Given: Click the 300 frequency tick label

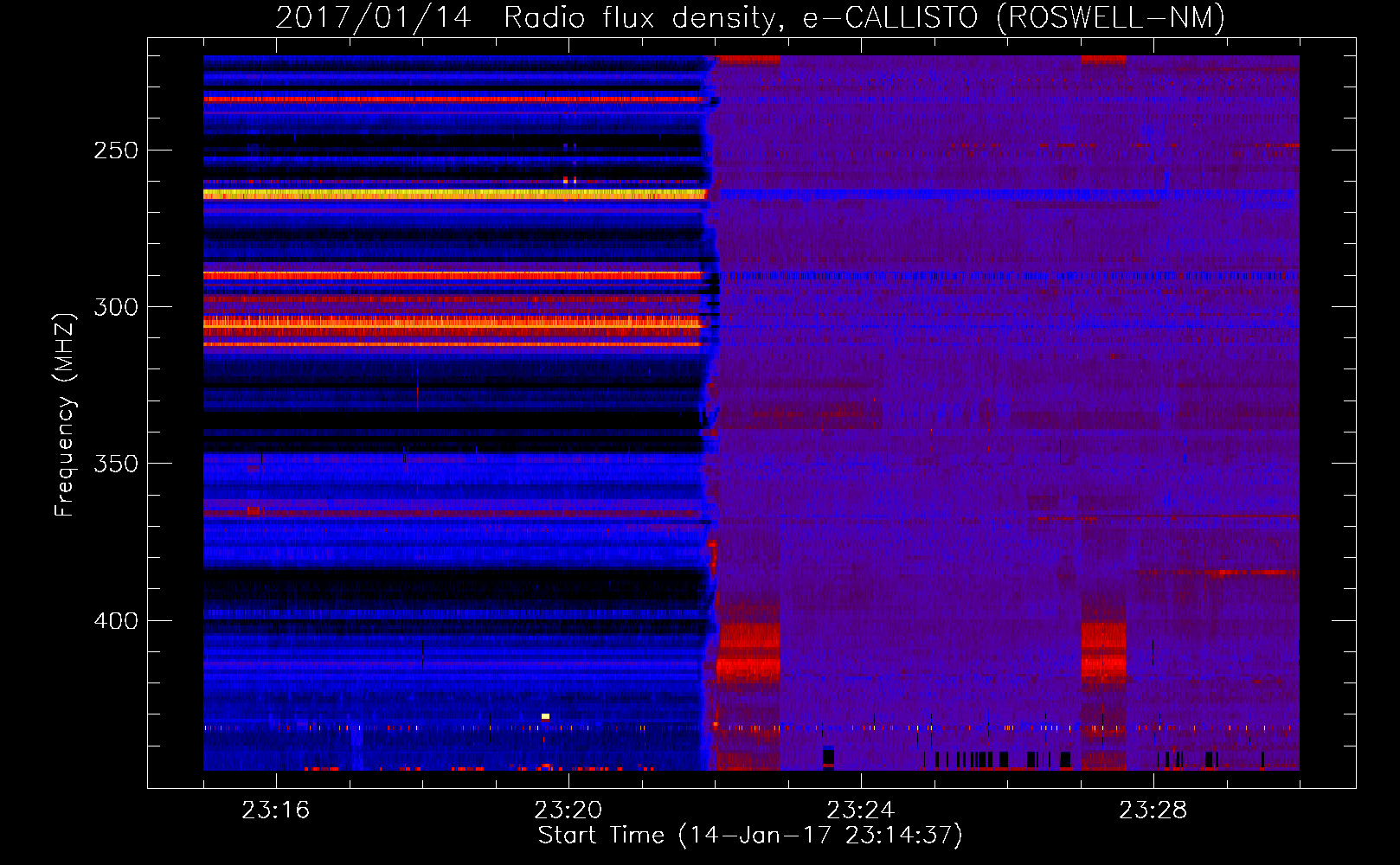Looking at the screenshot, I should 116,307.
